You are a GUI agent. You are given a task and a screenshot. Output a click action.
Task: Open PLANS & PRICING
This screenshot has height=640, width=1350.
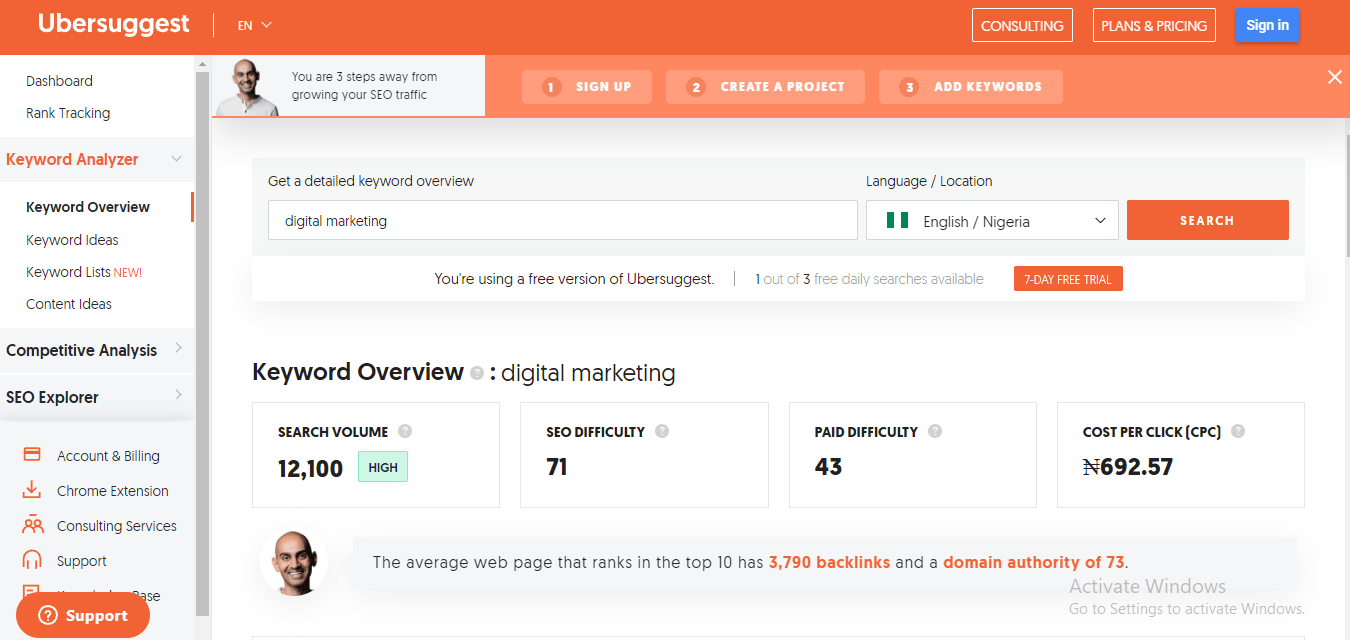tap(1154, 26)
